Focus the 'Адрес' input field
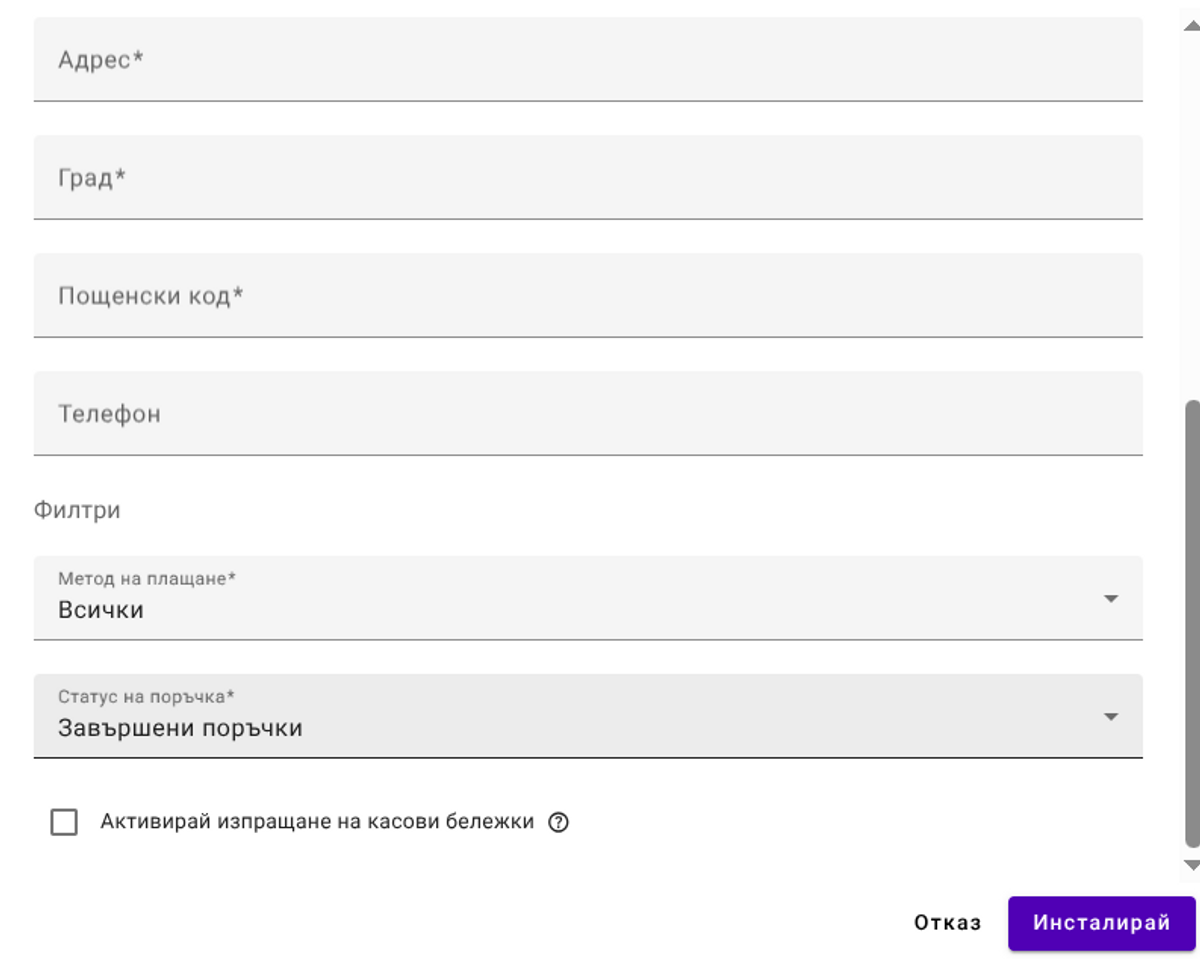1200x959 pixels. pyautogui.click(x=587, y=60)
